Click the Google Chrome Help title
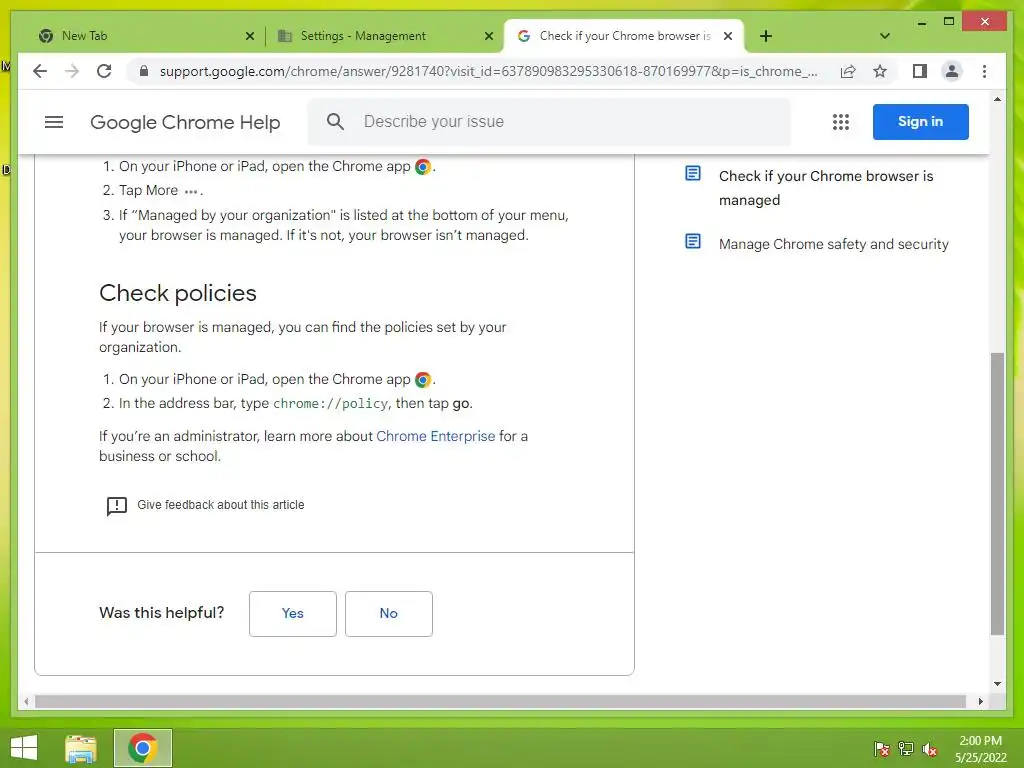The width and height of the screenshot is (1024, 768). (185, 122)
